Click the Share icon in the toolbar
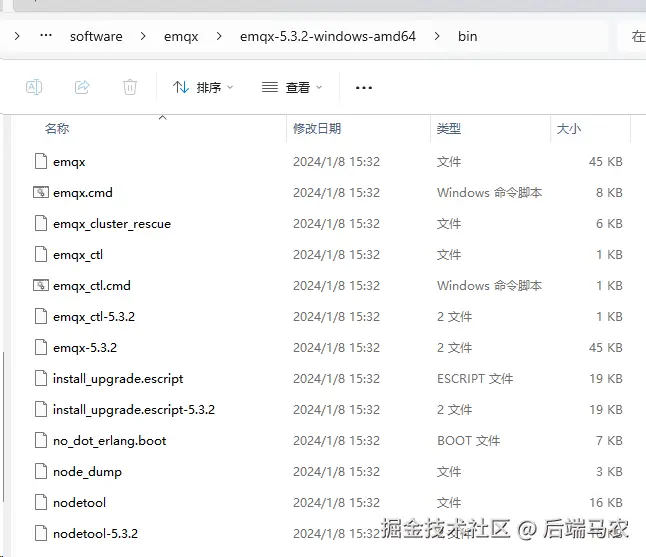The image size is (646, 557). [82, 87]
